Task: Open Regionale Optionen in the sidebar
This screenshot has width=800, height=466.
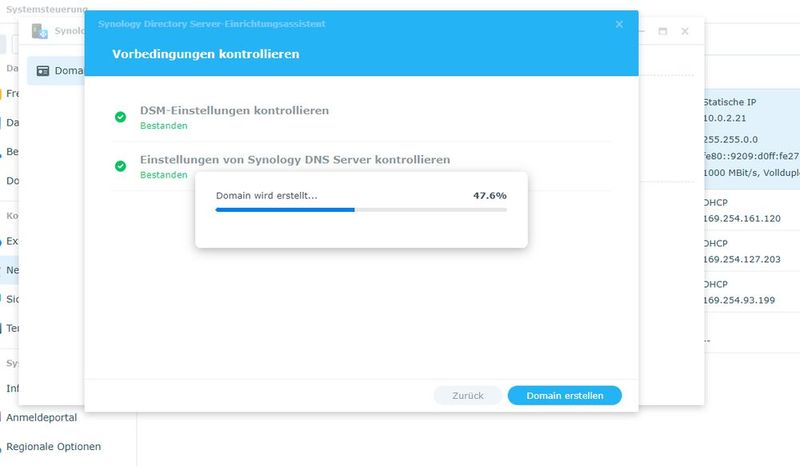Action: point(54,447)
